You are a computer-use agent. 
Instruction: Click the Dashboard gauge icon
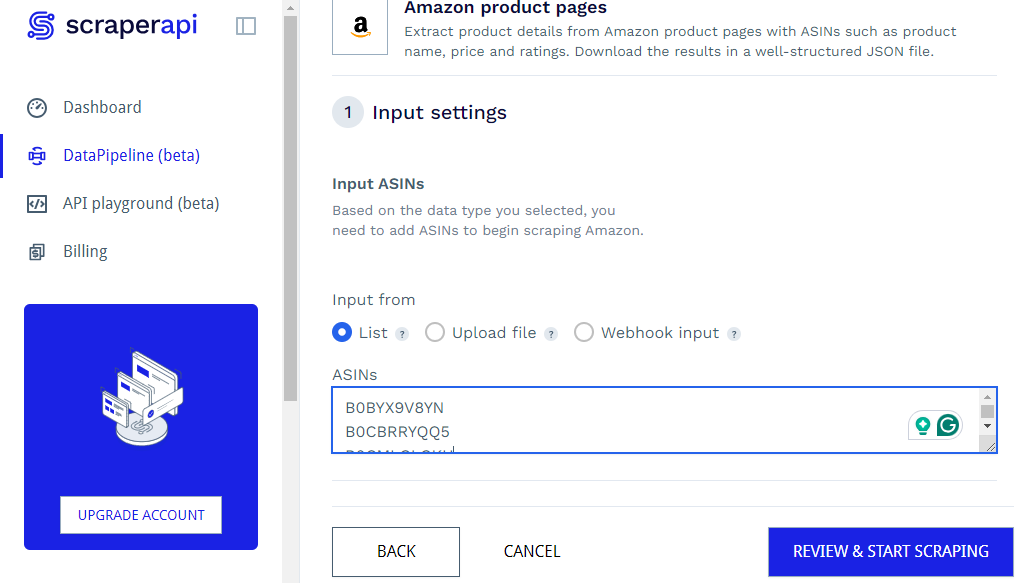pyautogui.click(x=37, y=108)
